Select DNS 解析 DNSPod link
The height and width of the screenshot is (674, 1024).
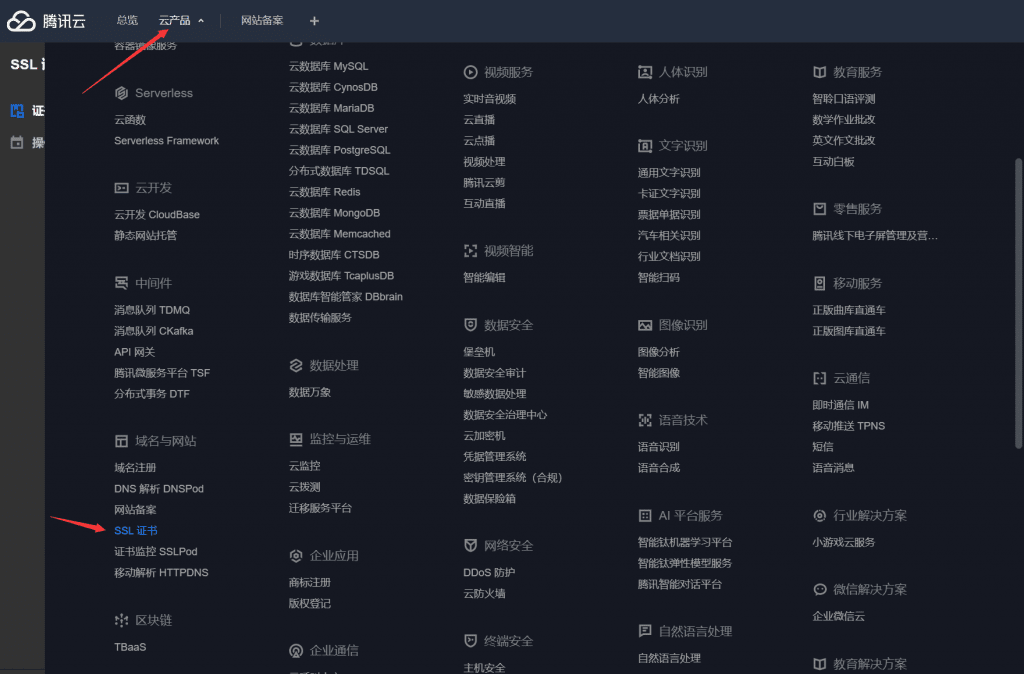click(158, 488)
